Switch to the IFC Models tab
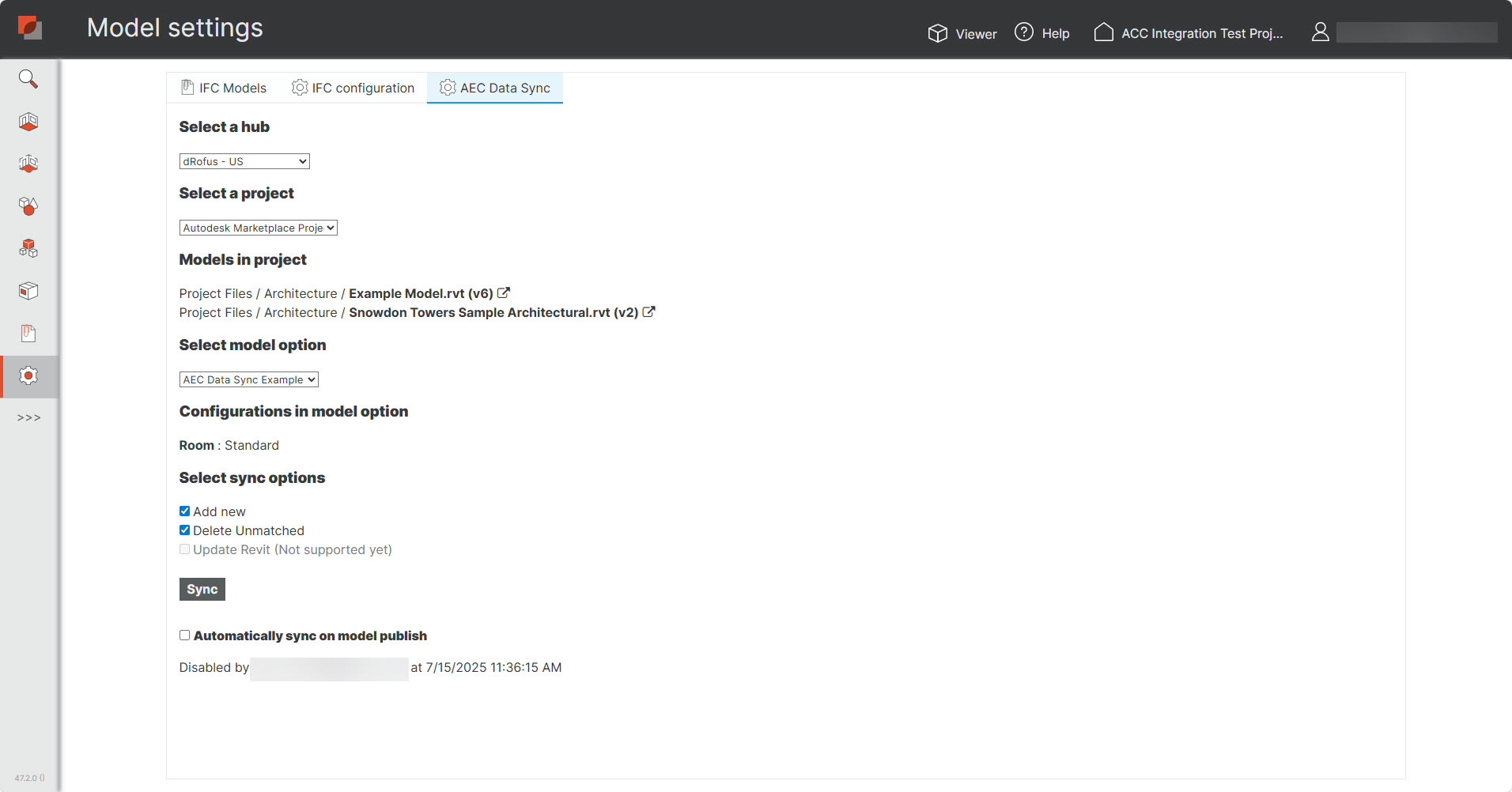 [224, 88]
